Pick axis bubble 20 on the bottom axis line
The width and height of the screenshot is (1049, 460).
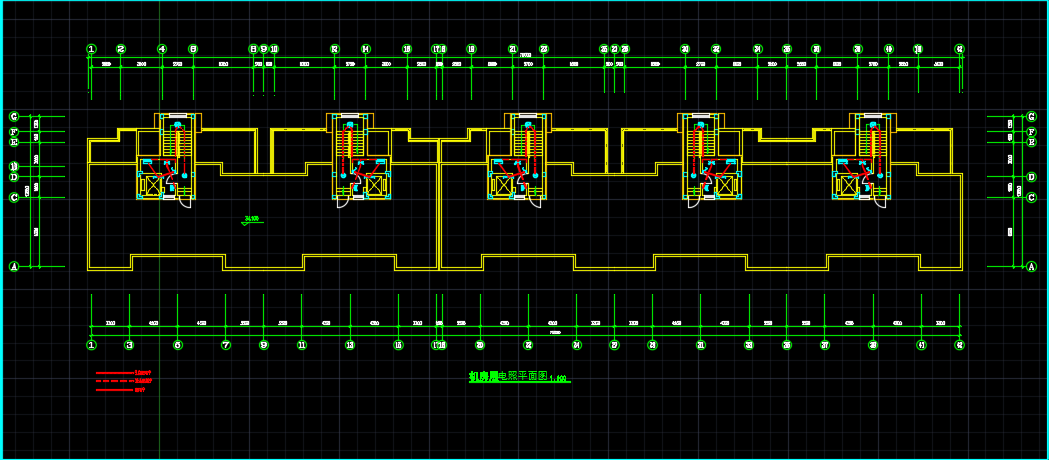point(480,345)
